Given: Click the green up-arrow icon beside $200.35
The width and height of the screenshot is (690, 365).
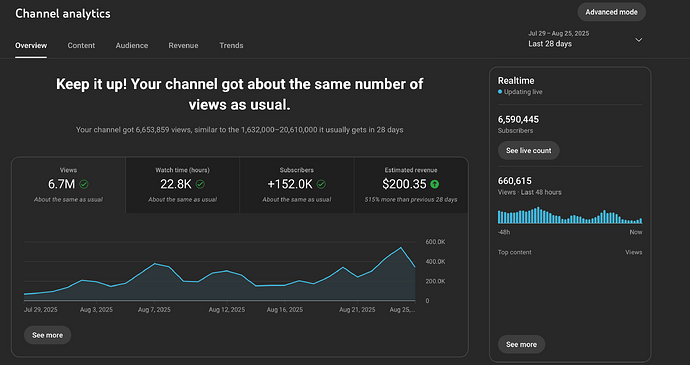Looking at the screenshot, I should click(434, 184).
